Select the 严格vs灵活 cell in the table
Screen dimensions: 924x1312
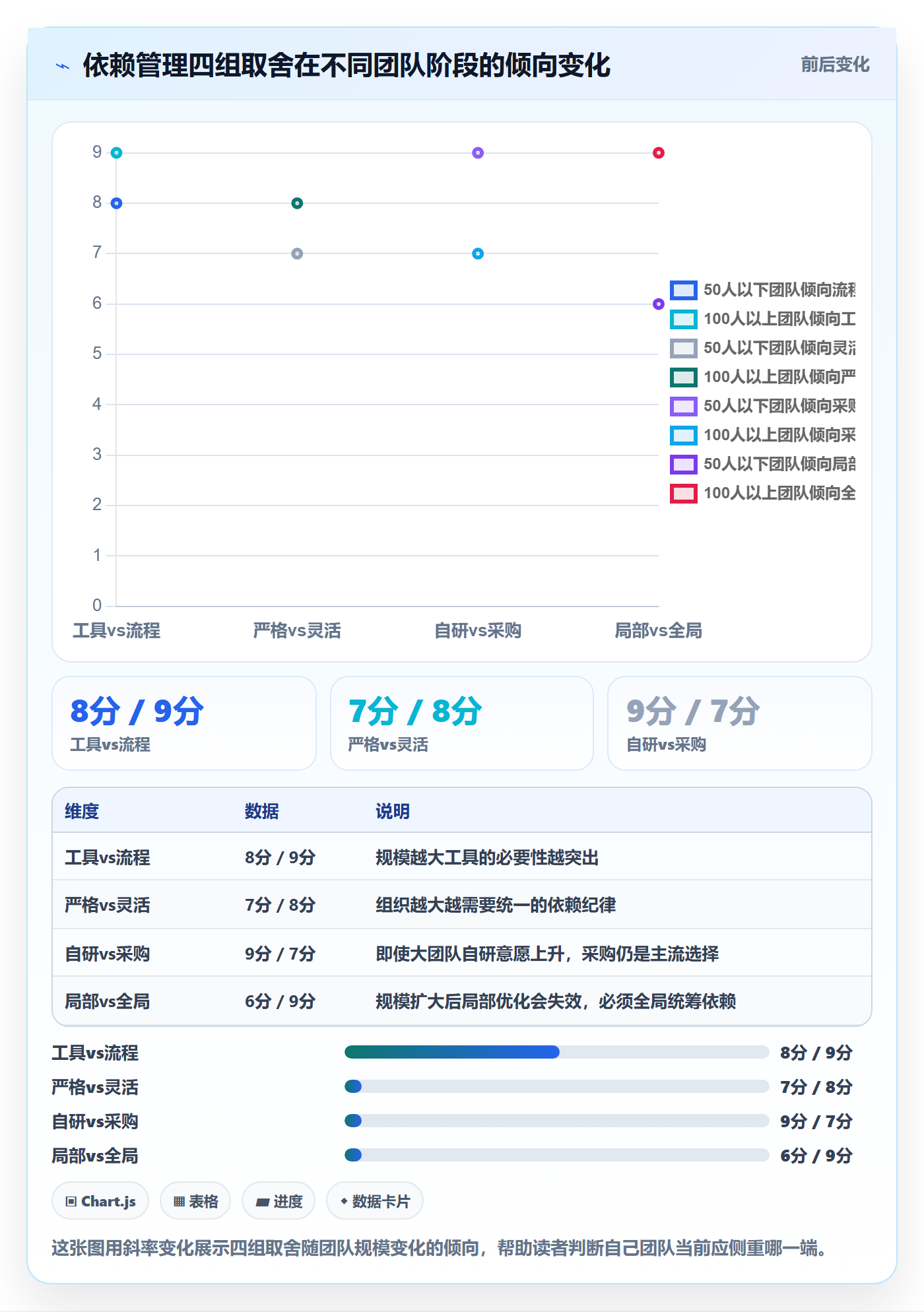tap(108, 905)
